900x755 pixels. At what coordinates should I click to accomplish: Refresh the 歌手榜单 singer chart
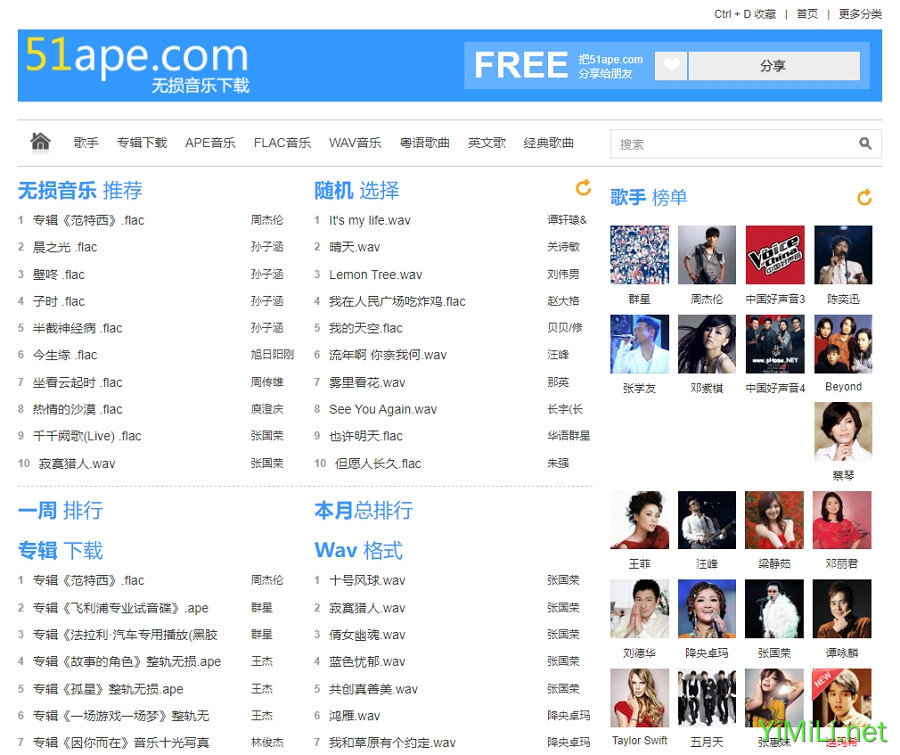[864, 198]
